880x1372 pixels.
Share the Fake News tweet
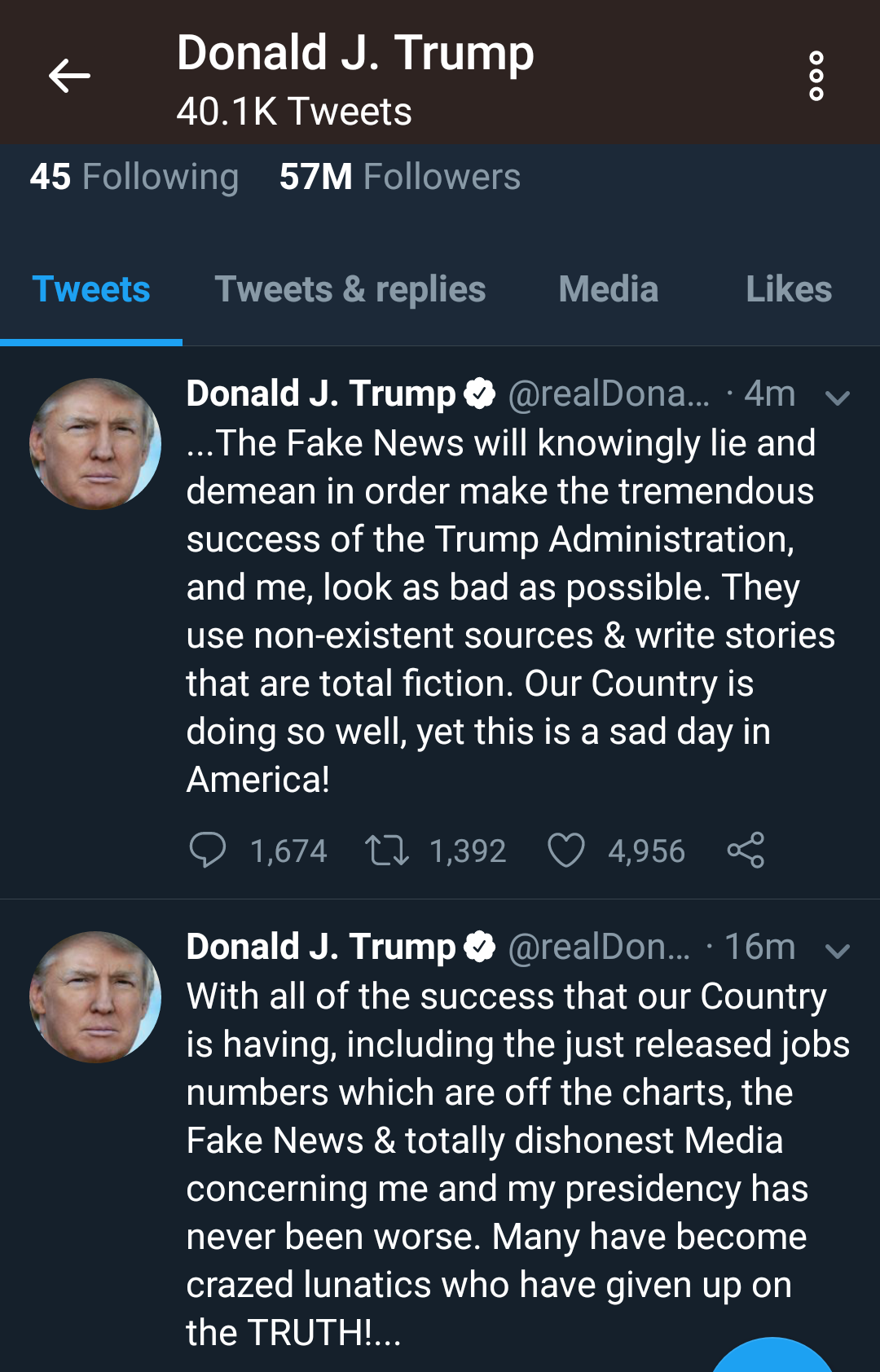coord(746,850)
